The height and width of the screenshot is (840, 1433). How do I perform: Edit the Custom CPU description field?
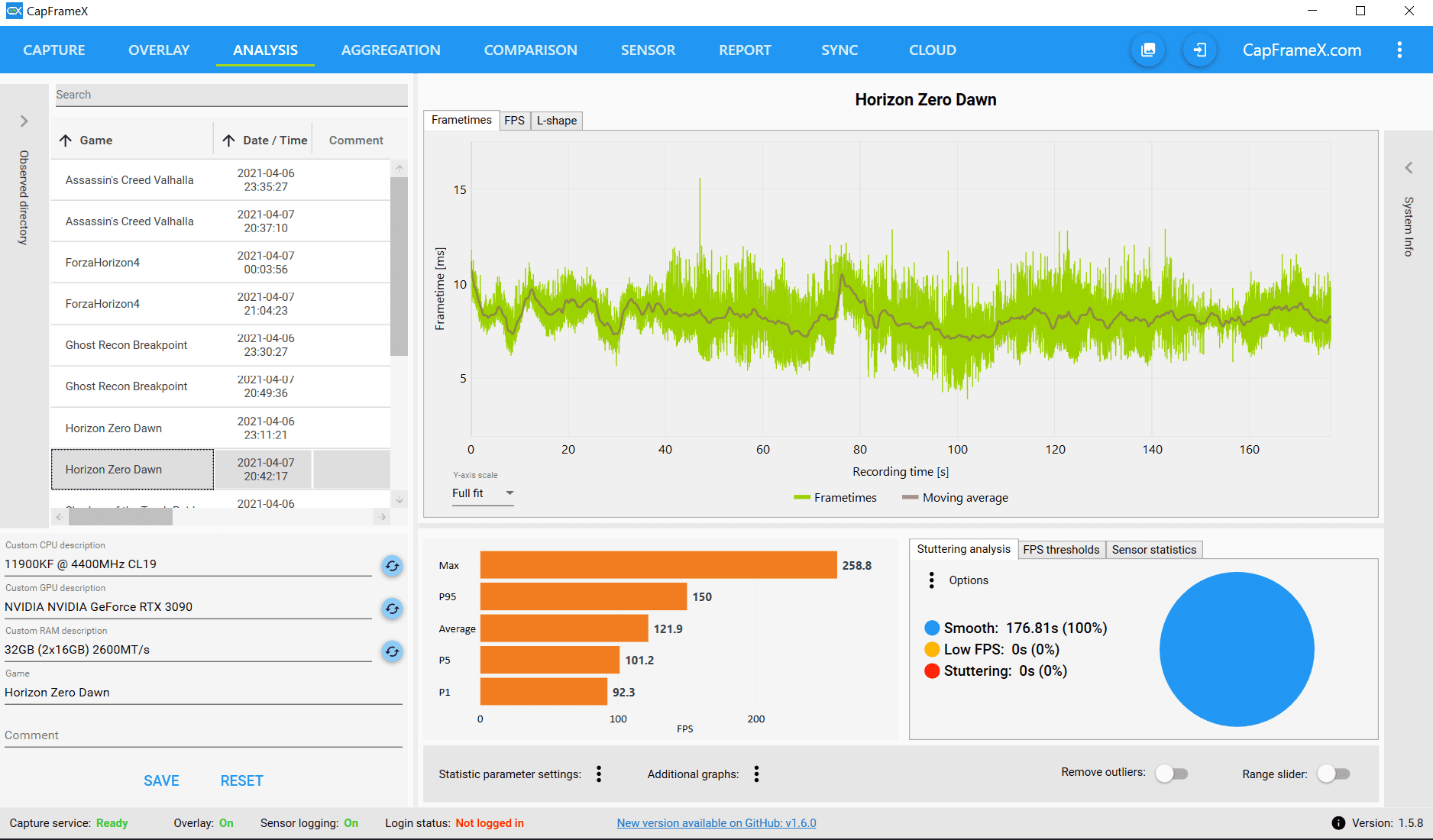[188, 564]
